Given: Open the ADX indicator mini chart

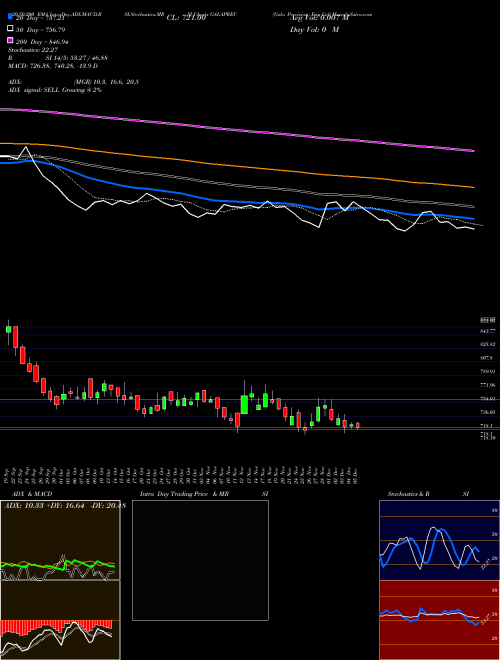Looking at the screenshot, I should tap(60, 540).
